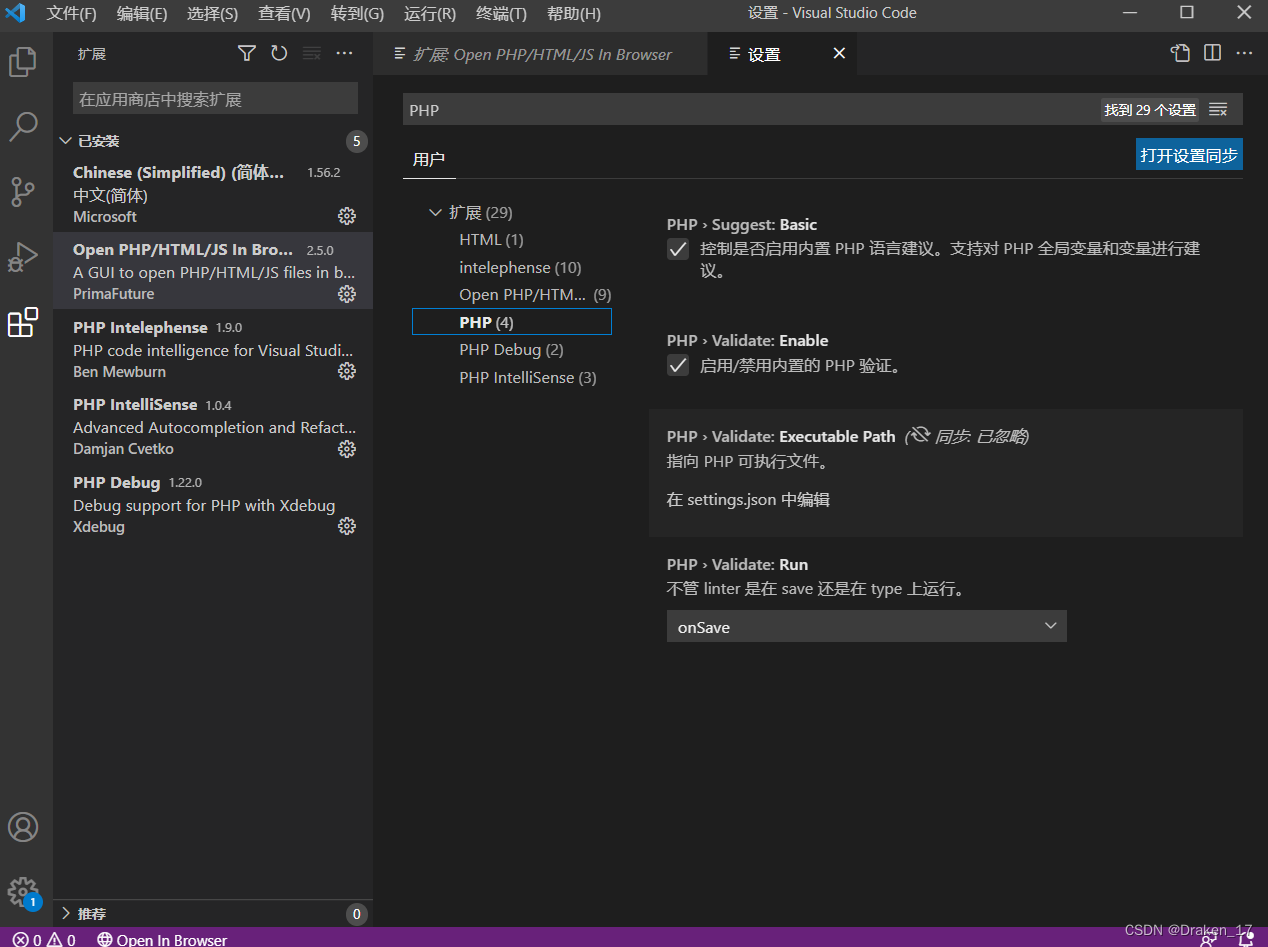
Task: Click the 打开设置同步 button
Action: (x=1189, y=154)
